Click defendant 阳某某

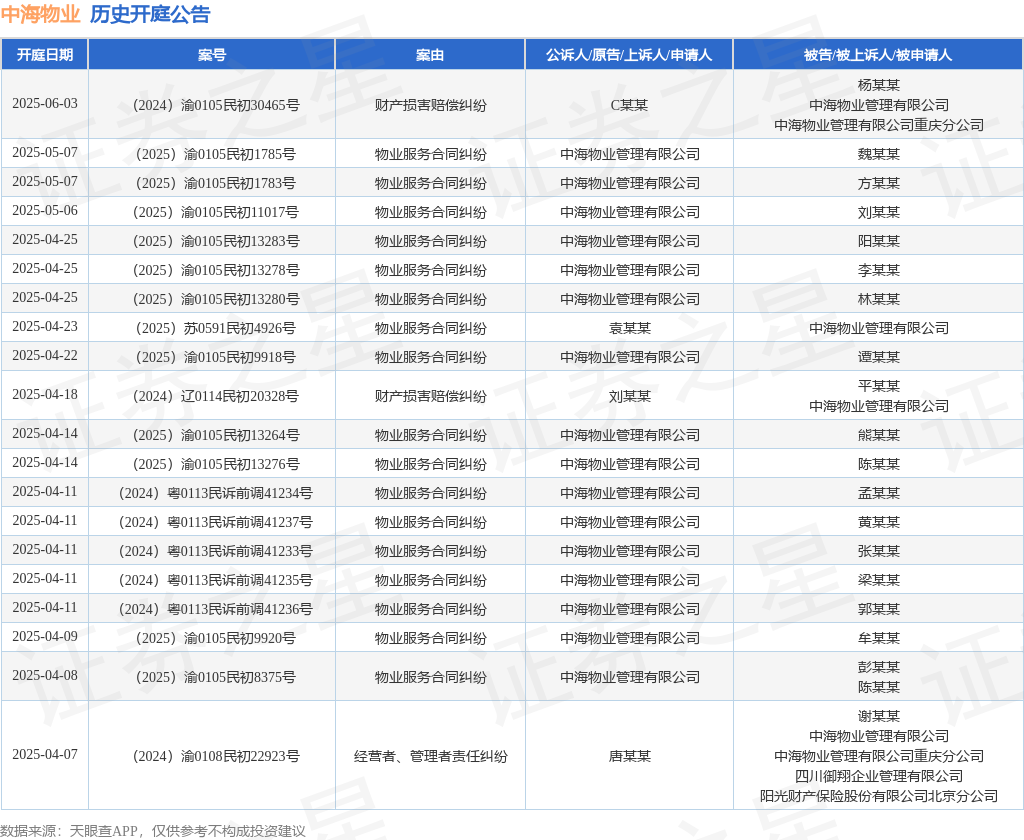pyautogui.click(x=878, y=241)
